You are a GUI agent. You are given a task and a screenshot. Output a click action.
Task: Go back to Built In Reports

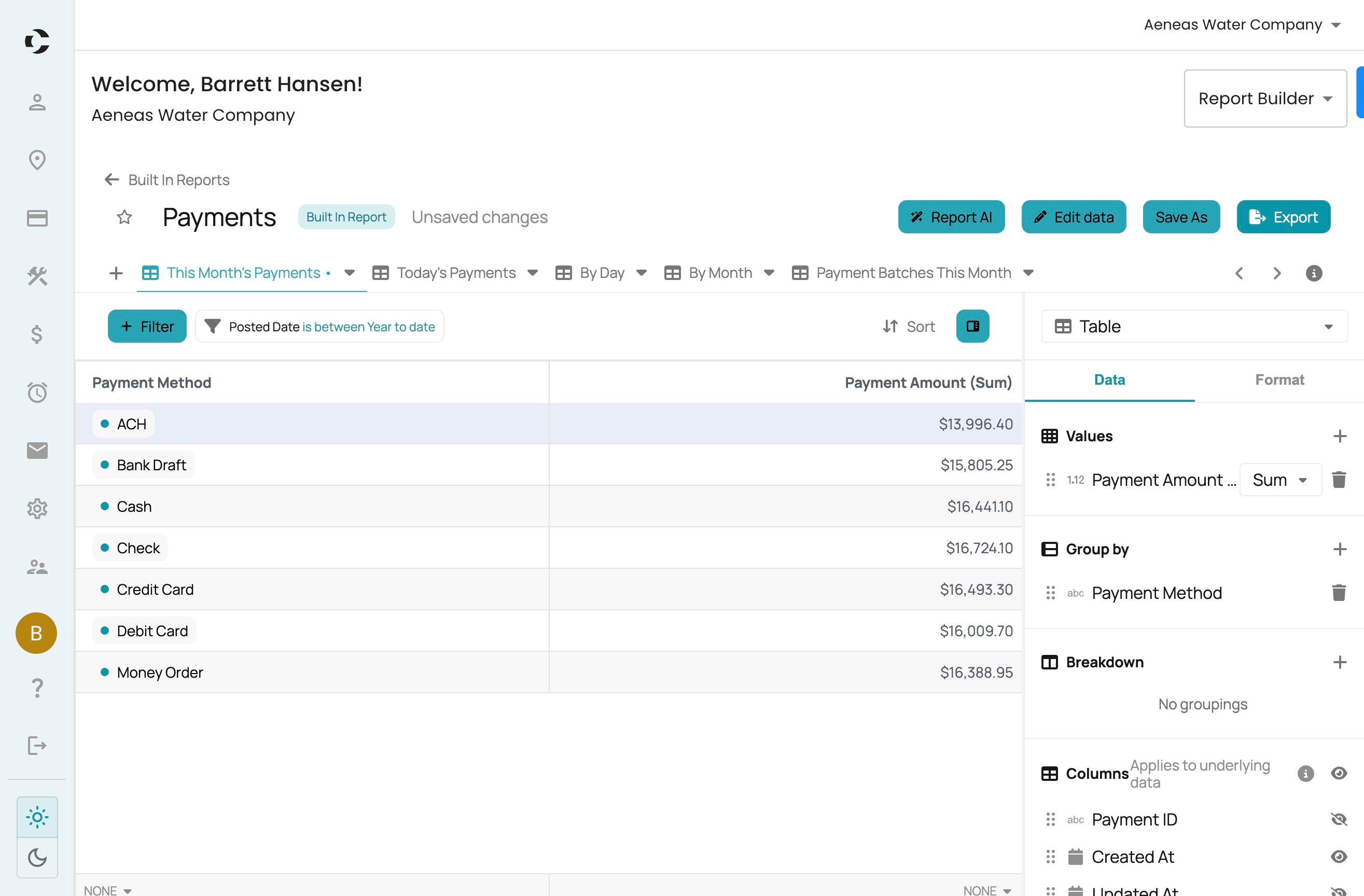[167, 180]
